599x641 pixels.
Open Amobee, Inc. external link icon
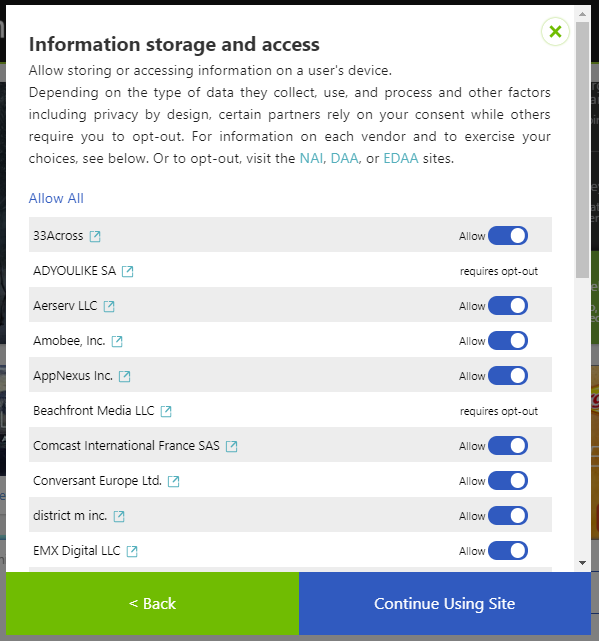(x=117, y=341)
